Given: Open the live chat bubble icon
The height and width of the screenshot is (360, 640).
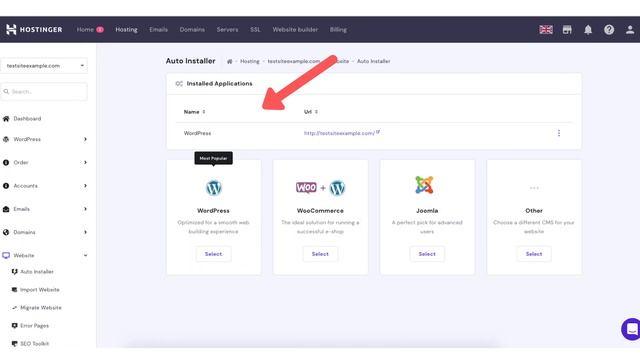Looking at the screenshot, I should [x=631, y=329].
